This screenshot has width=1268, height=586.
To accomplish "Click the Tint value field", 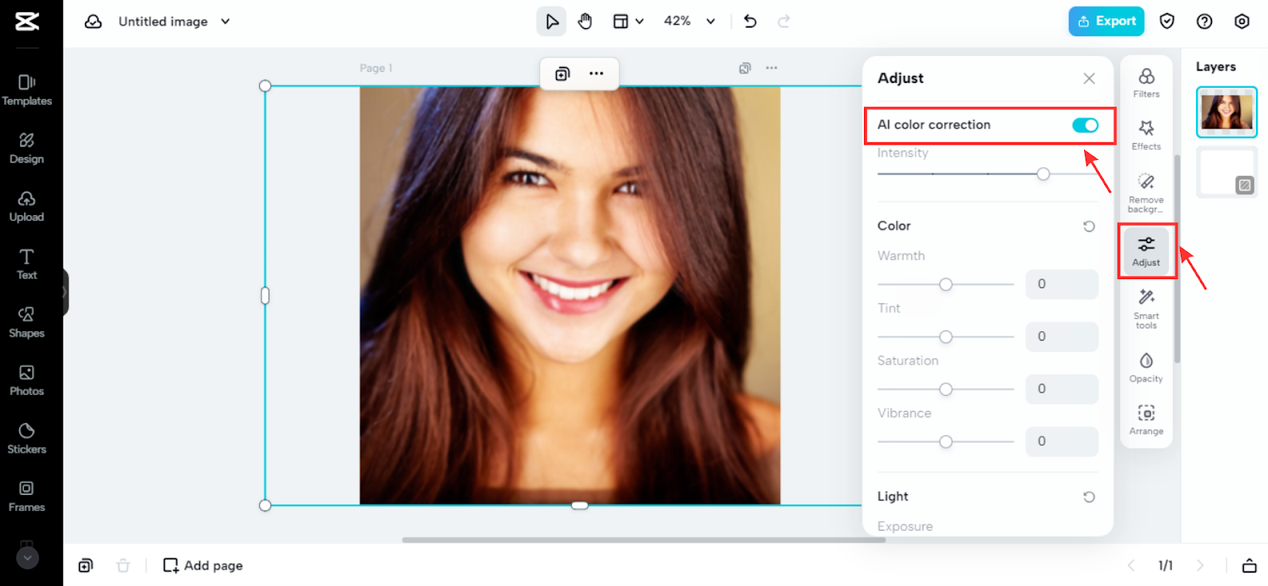I will pos(1062,336).
